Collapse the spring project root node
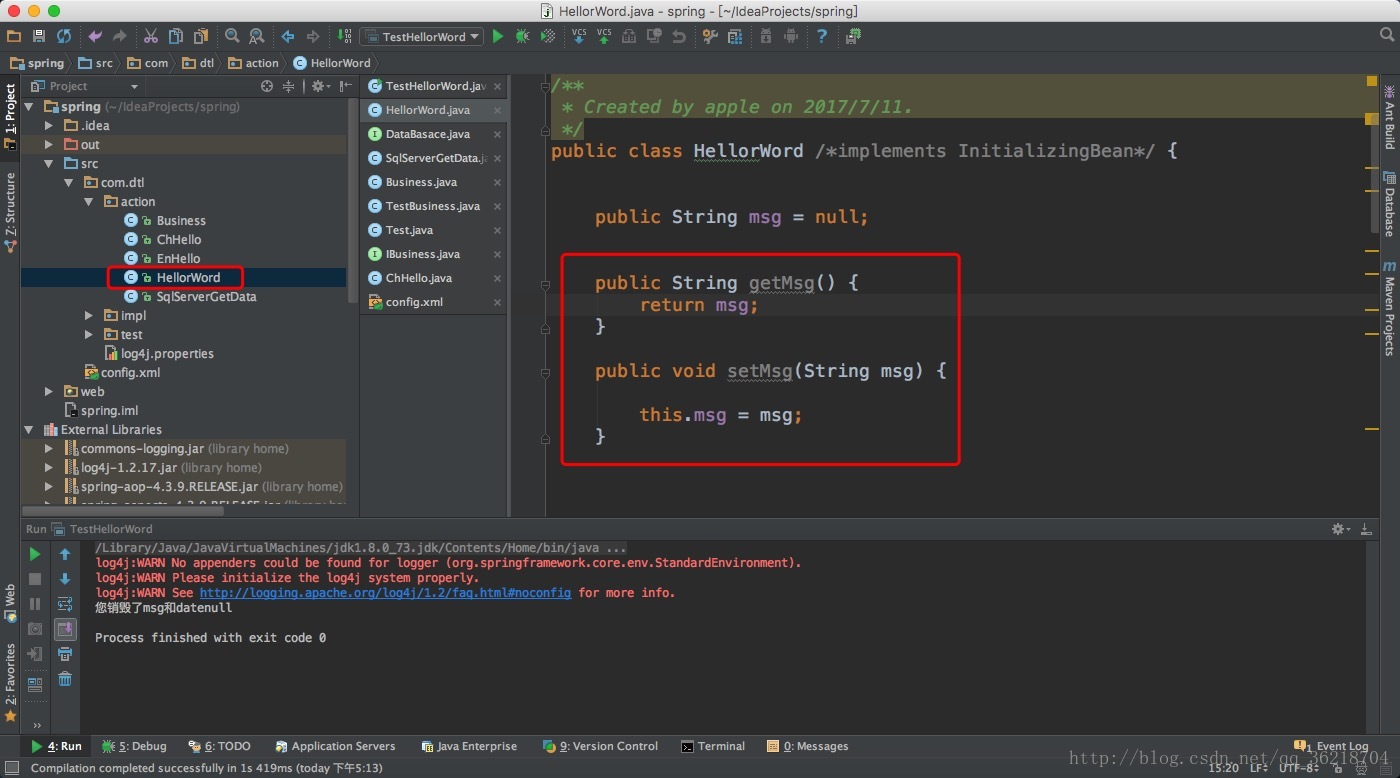 click(x=29, y=106)
